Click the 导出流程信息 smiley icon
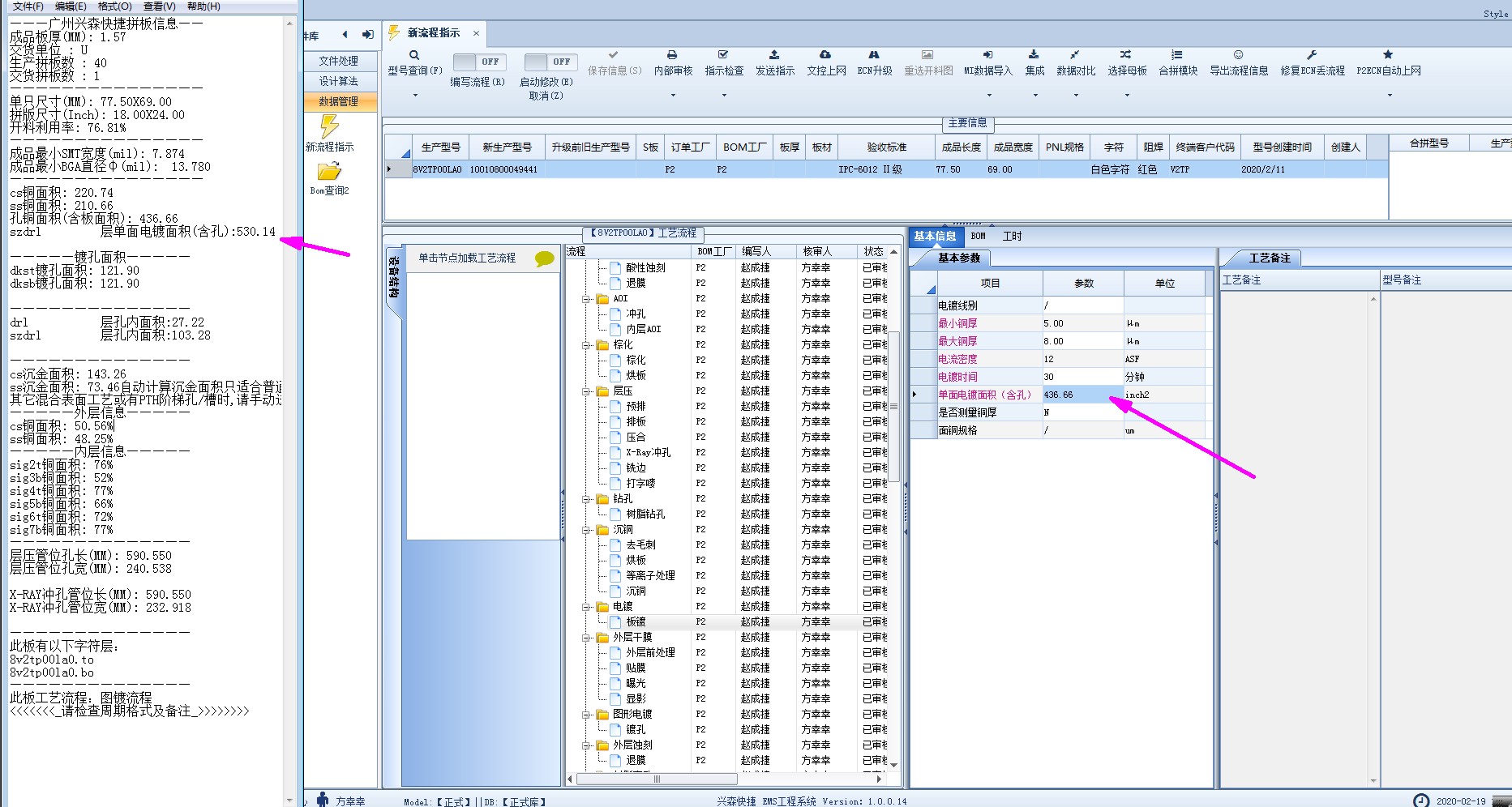1512x807 pixels. pyautogui.click(x=1238, y=54)
